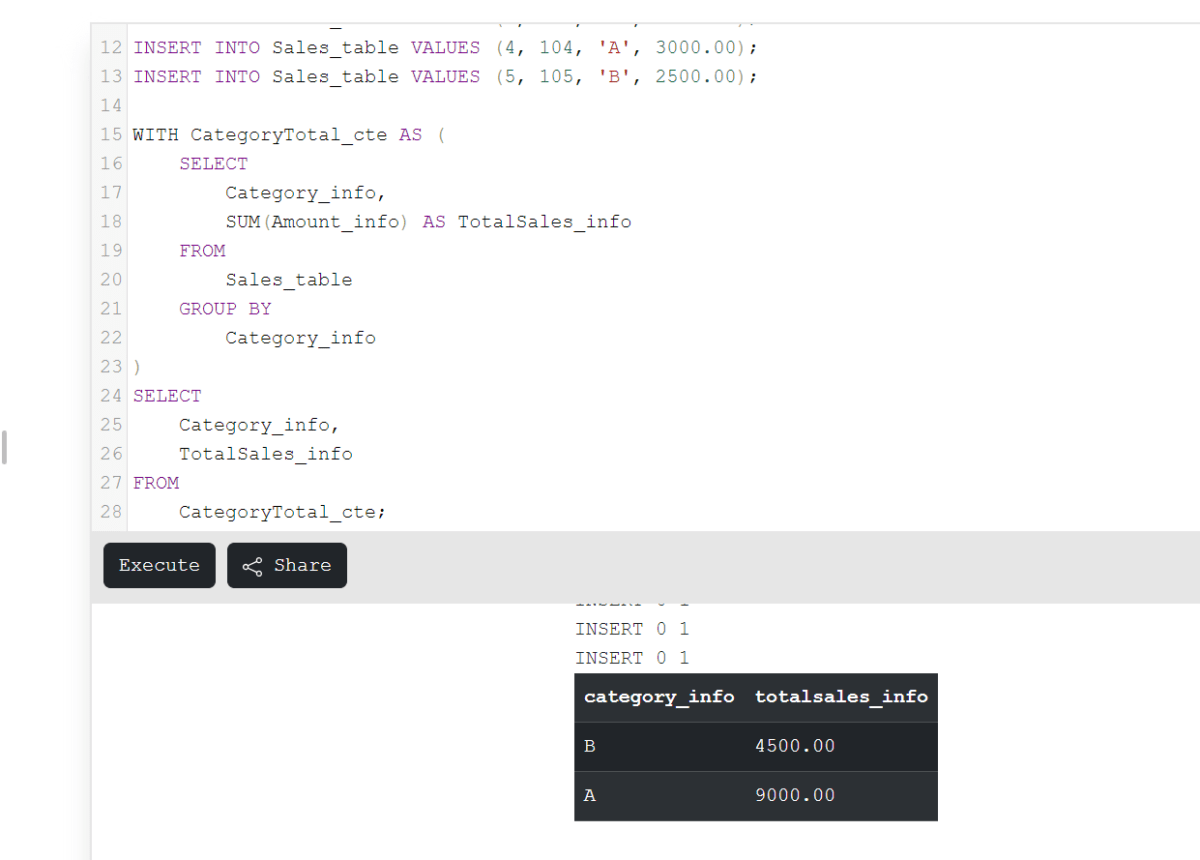Click the last INSERT 0 1 output line
This screenshot has width=1200, height=860.
[x=632, y=657]
